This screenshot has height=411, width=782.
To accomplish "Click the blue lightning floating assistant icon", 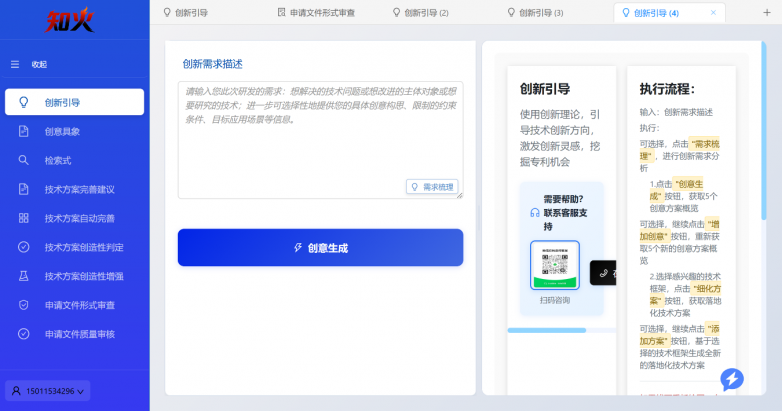I will coord(732,379).
